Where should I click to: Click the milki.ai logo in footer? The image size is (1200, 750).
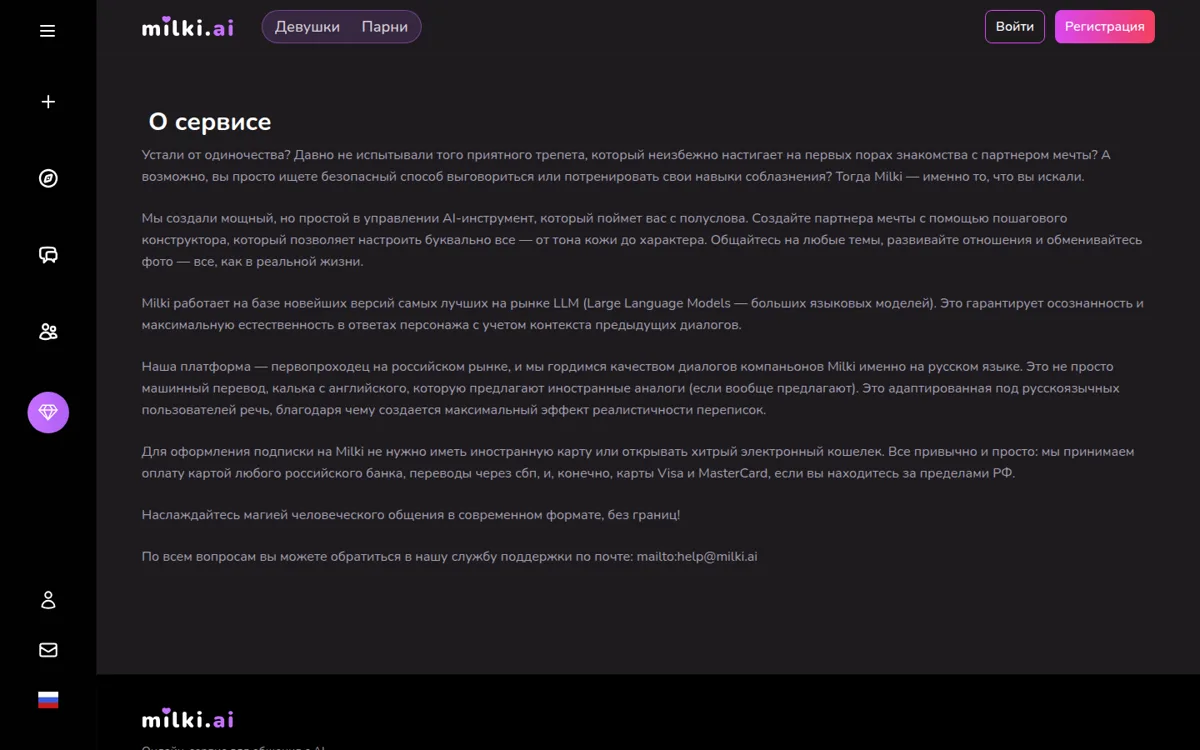pyautogui.click(x=188, y=719)
